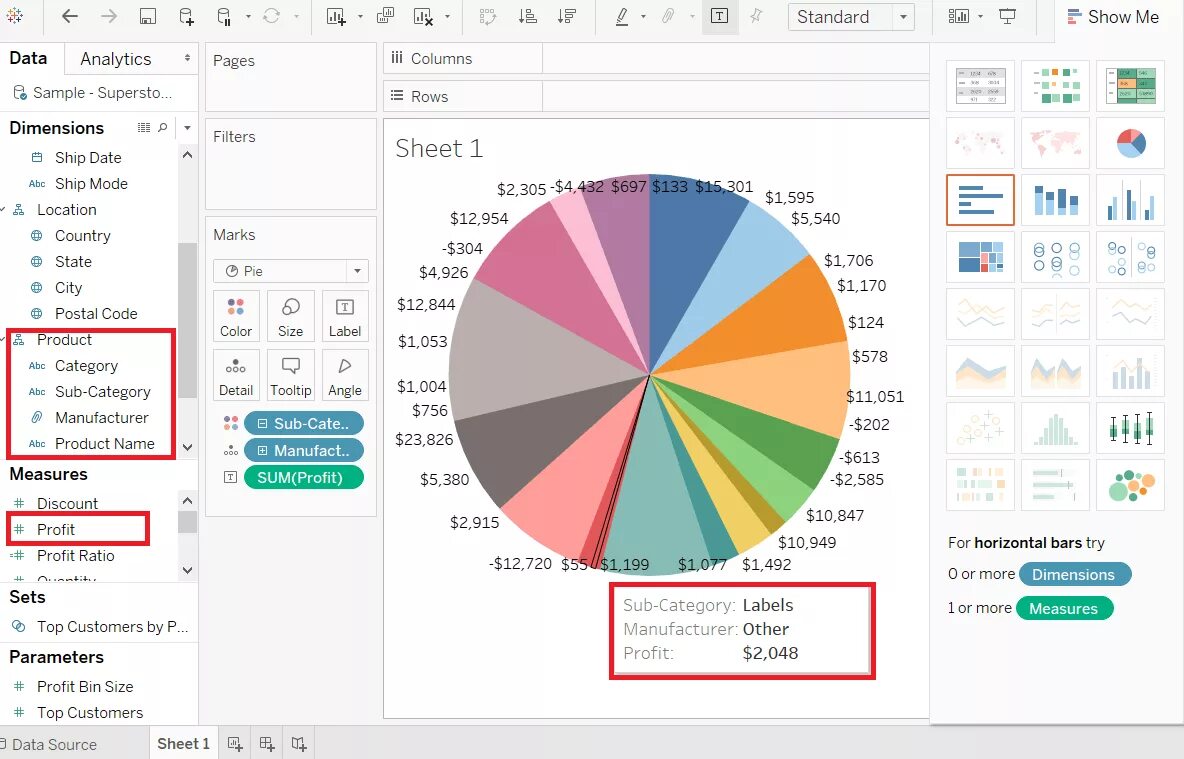Click the Highlight pen icon
1184x759 pixels.
[621, 17]
